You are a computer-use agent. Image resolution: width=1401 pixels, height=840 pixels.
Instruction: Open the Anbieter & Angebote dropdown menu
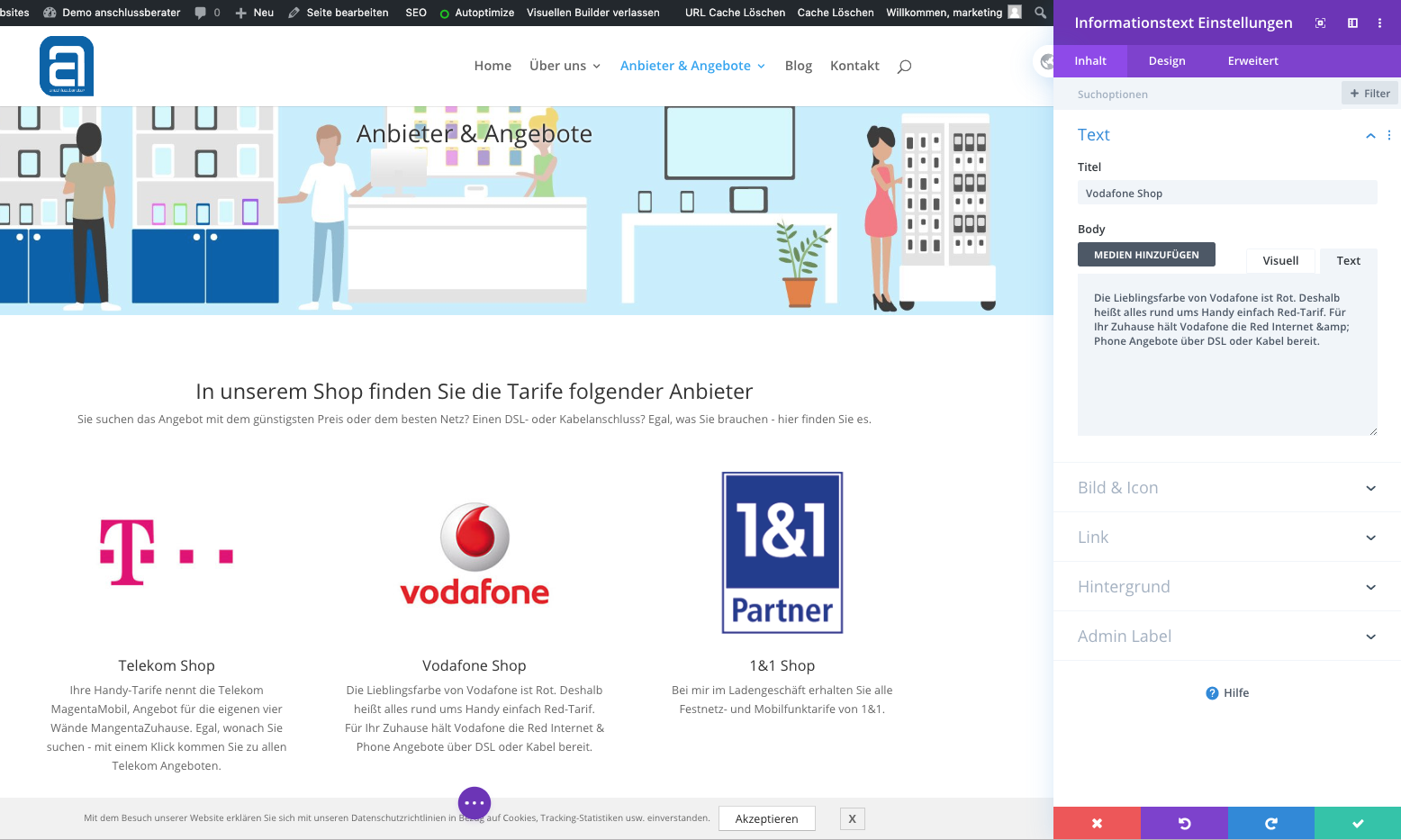692,66
